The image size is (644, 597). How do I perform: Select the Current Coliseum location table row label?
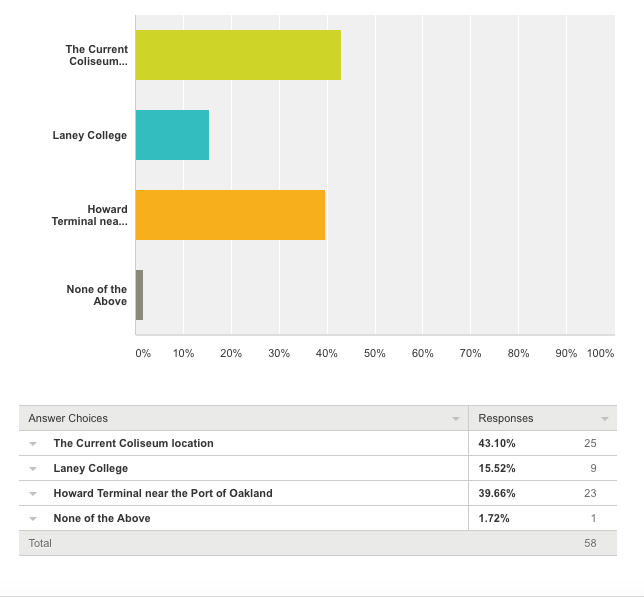133,443
